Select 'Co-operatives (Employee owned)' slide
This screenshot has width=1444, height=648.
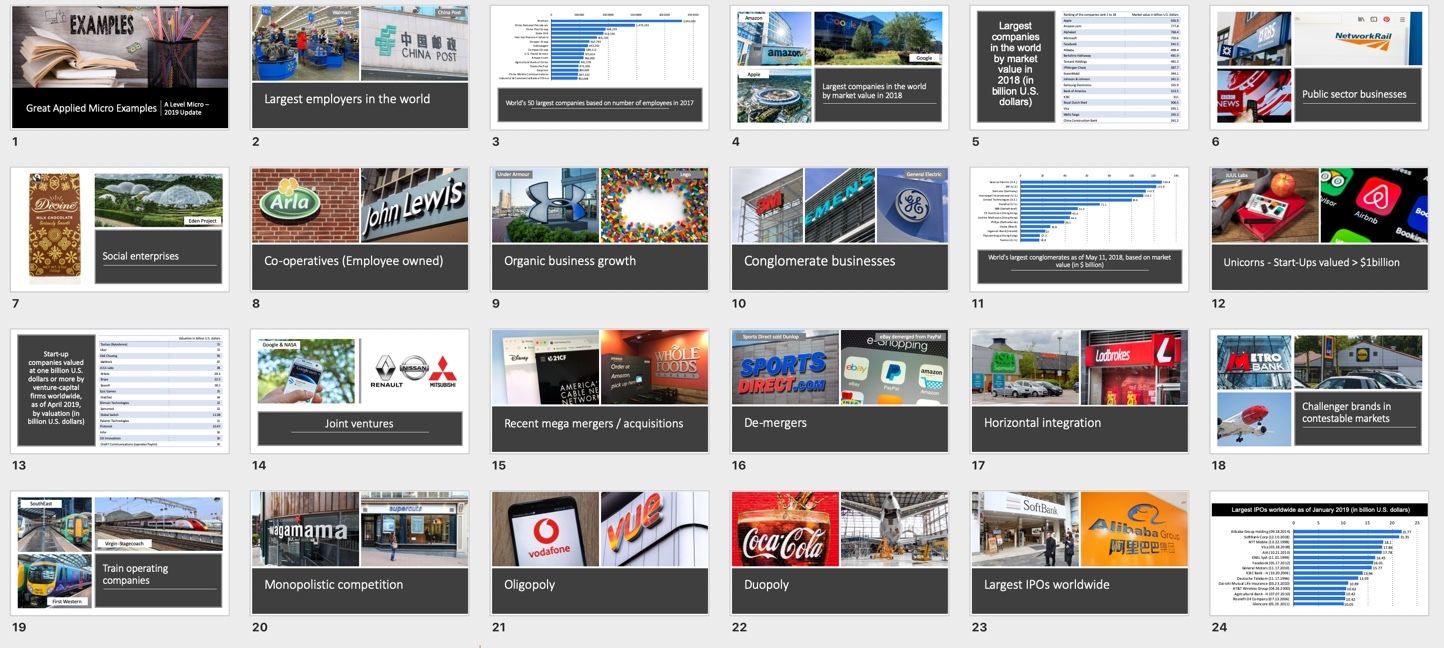click(359, 230)
